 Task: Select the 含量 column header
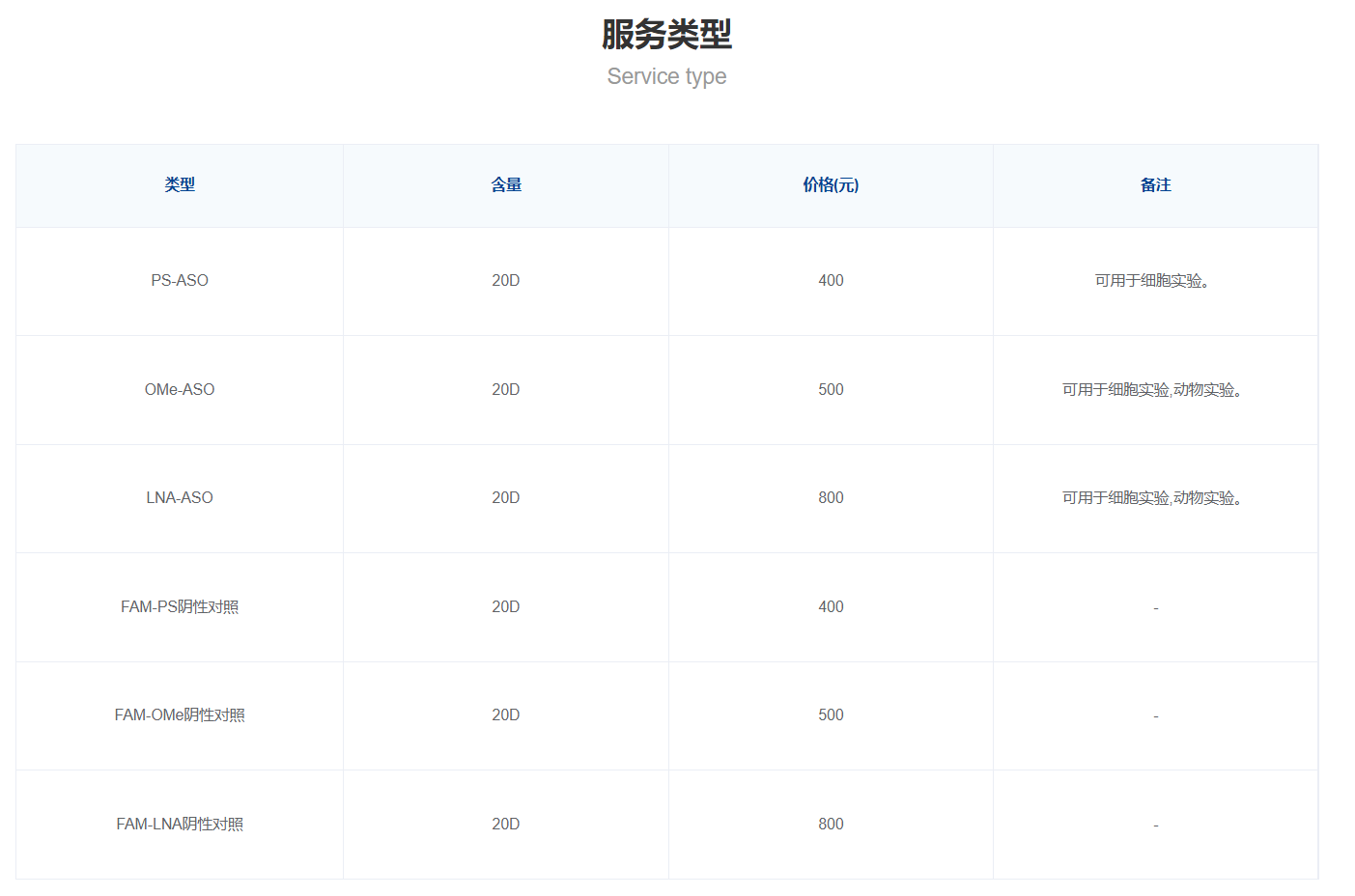coord(506,184)
